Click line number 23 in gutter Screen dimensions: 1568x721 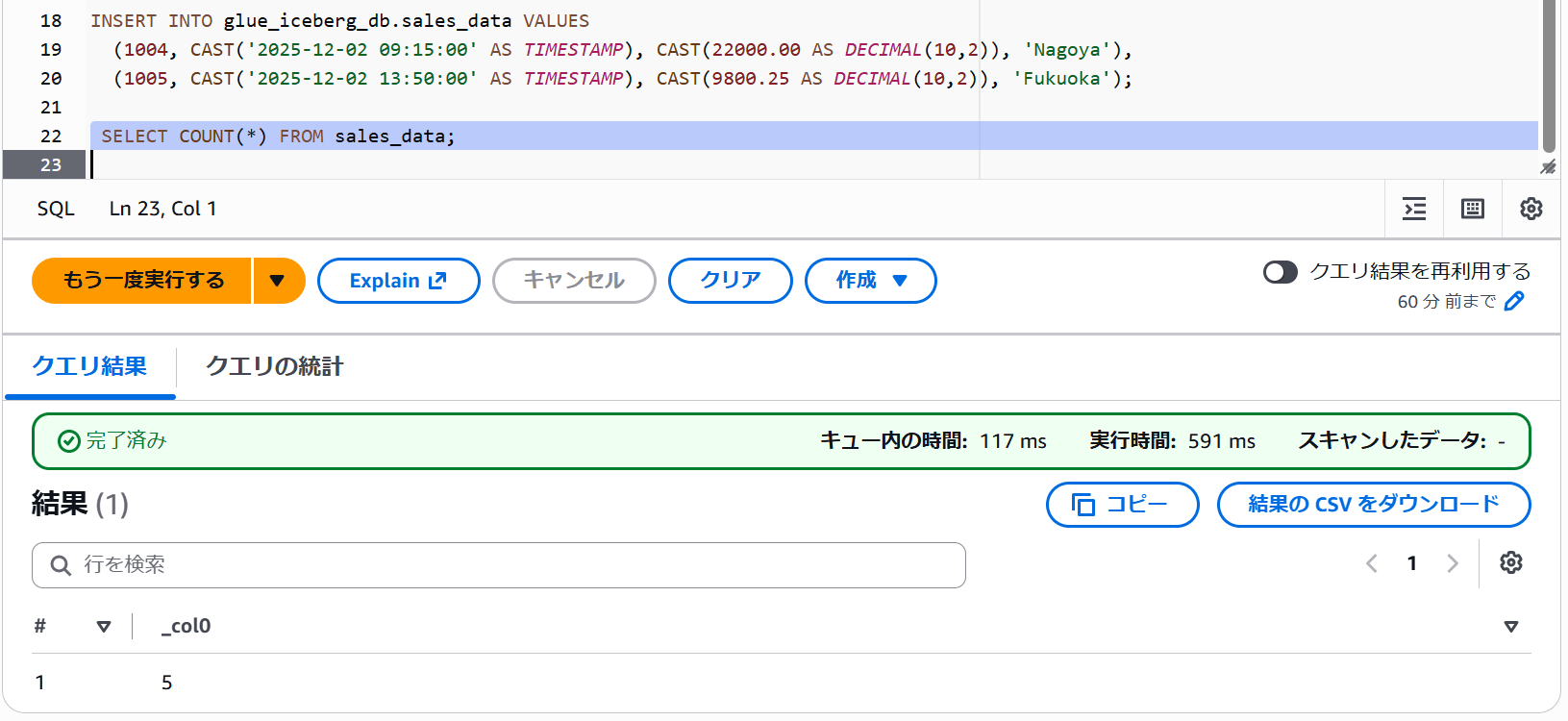click(x=51, y=165)
